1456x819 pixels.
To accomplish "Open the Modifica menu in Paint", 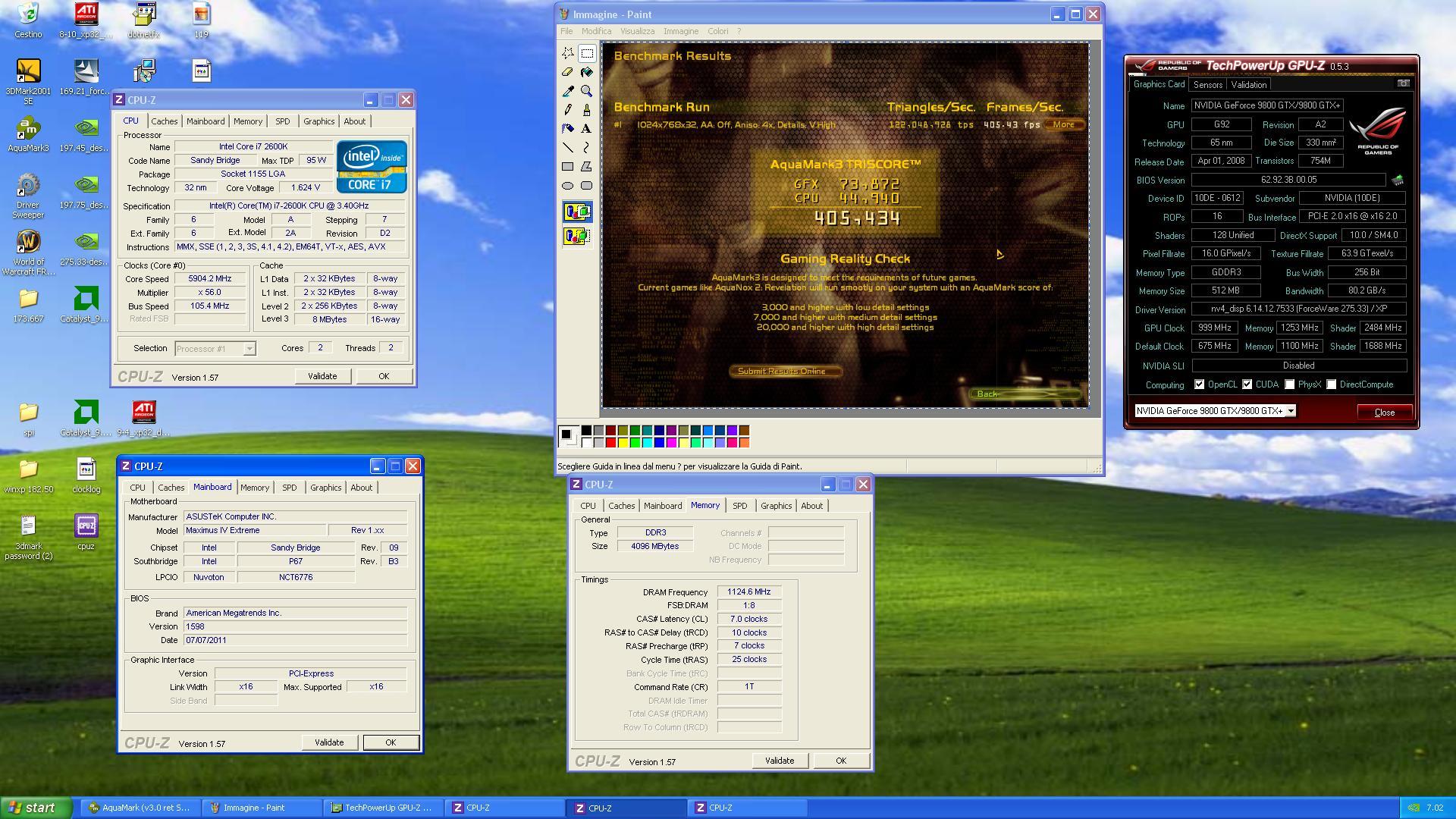I will (x=596, y=31).
